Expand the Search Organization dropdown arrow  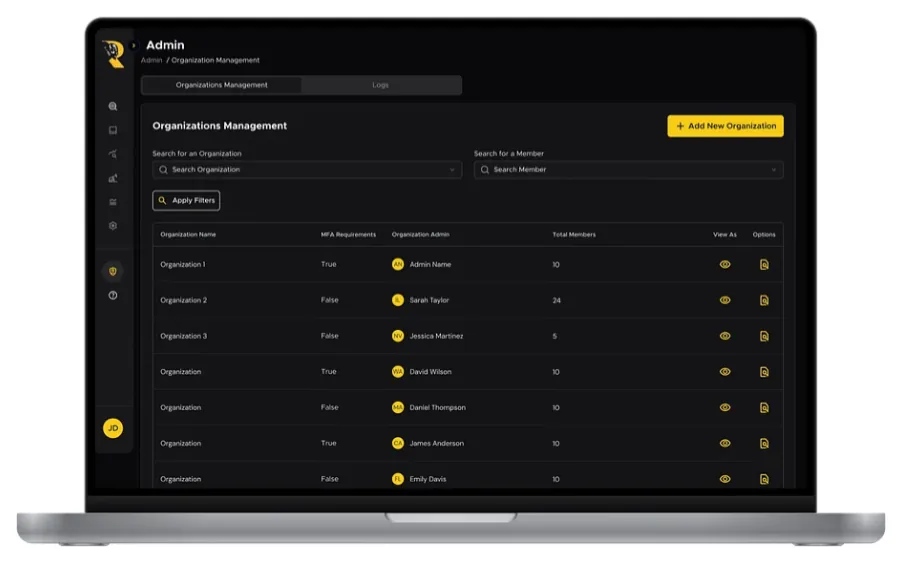[452, 170]
